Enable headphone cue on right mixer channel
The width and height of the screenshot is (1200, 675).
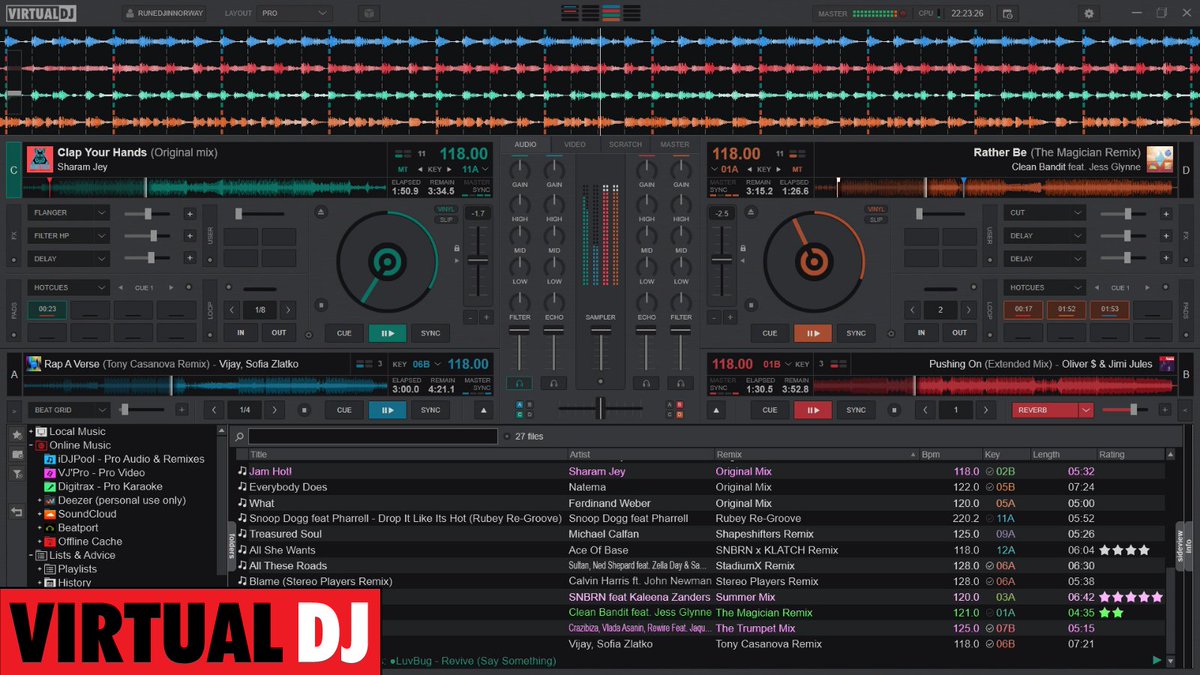[680, 383]
